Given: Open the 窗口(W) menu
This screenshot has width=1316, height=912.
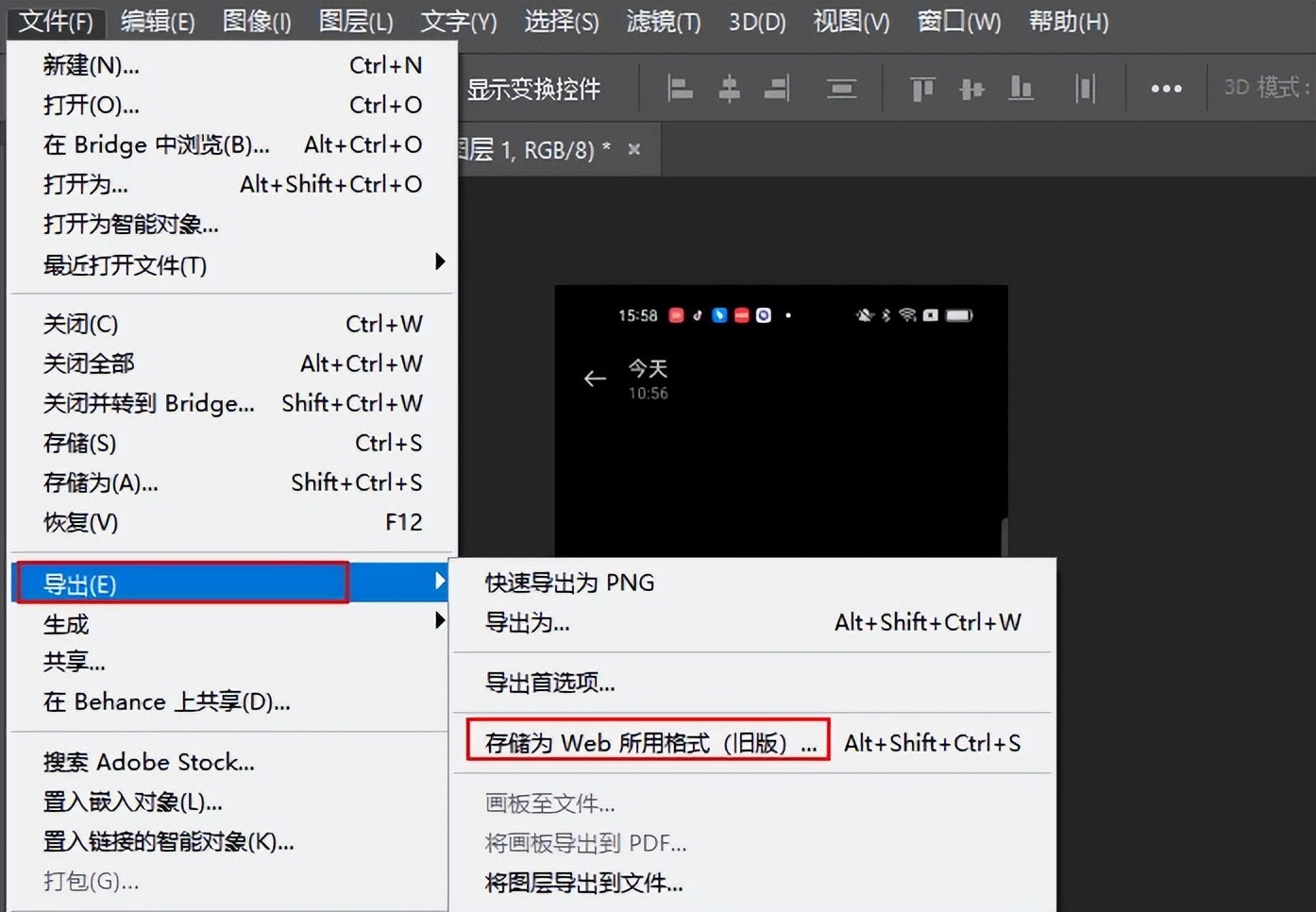Looking at the screenshot, I should click(x=957, y=21).
